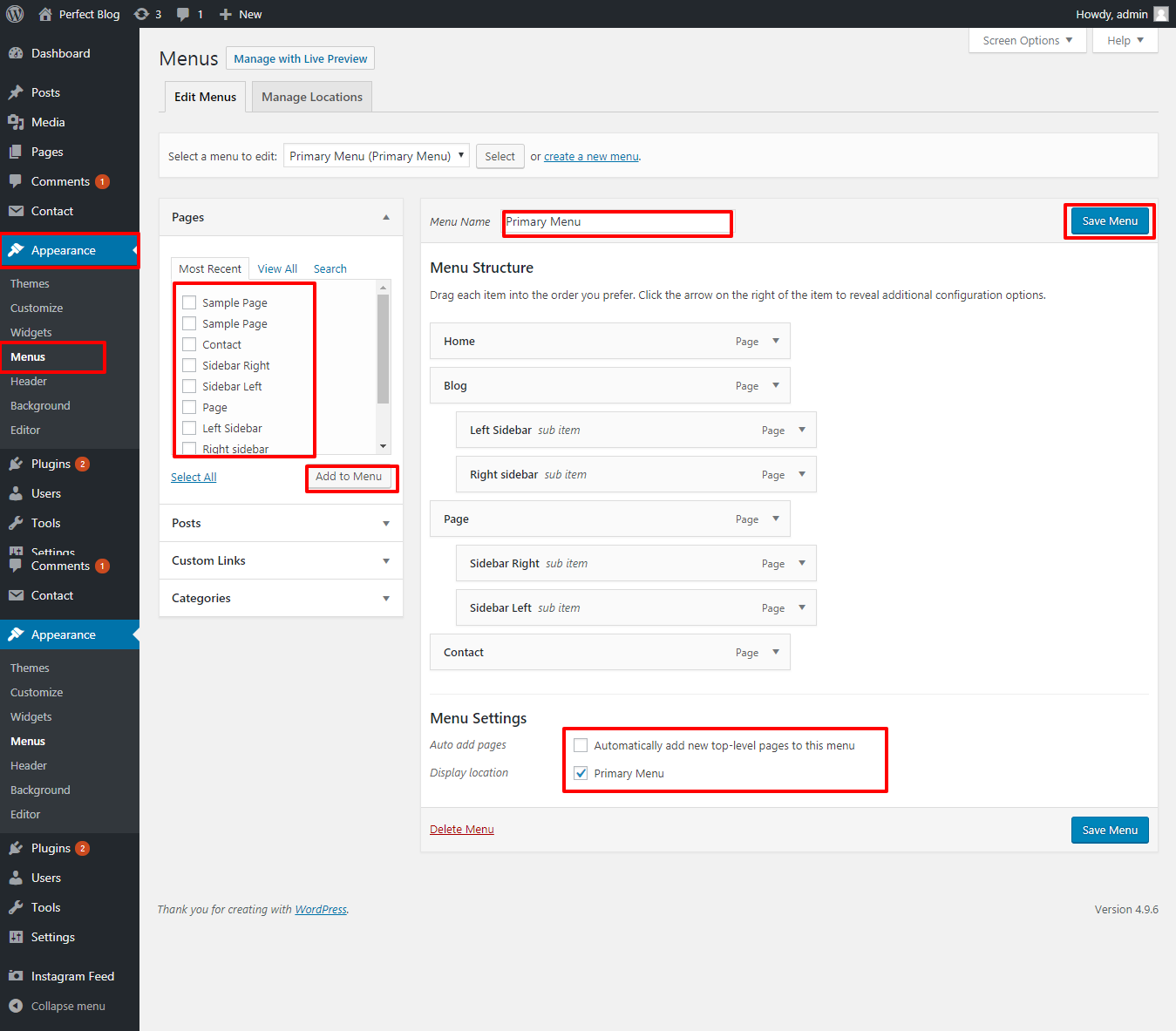Check the Sidebar Right page checkbox

(189, 365)
